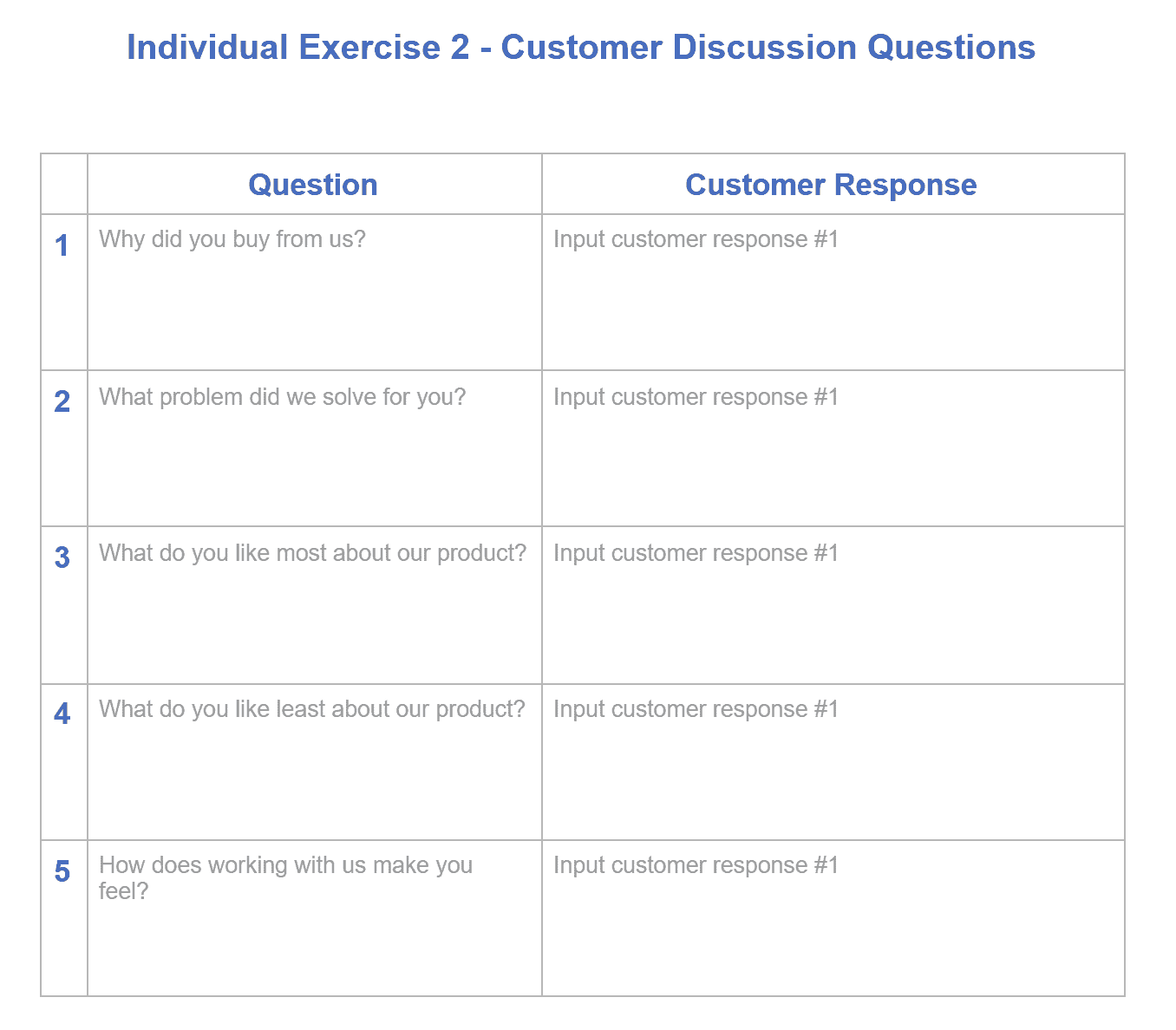Click response field for question 3
Screen dimensions: 1176x1030
click(x=833, y=605)
